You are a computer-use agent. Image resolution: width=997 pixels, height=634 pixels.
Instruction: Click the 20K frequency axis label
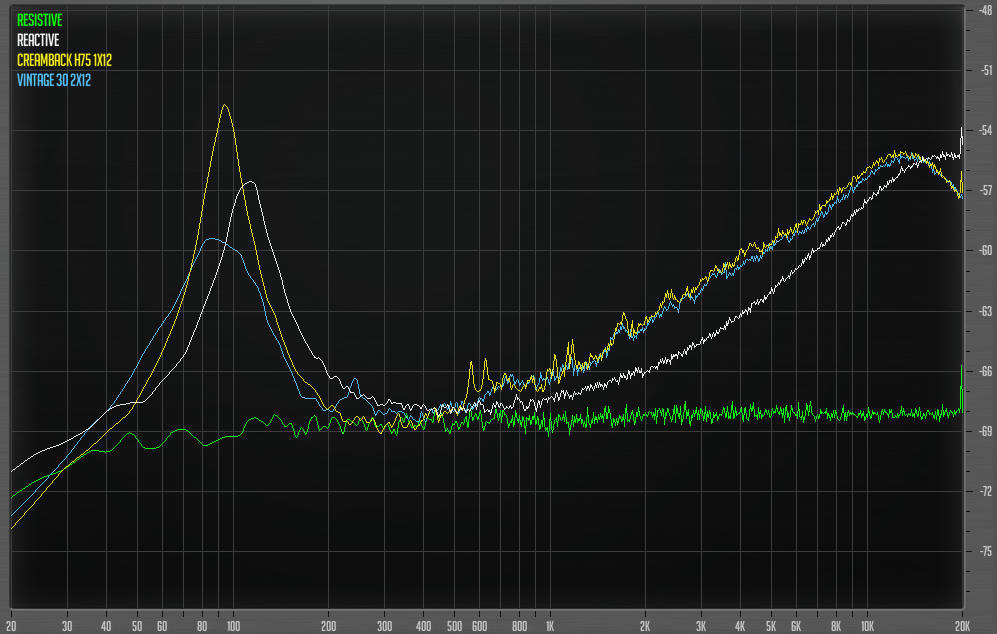tap(962, 626)
